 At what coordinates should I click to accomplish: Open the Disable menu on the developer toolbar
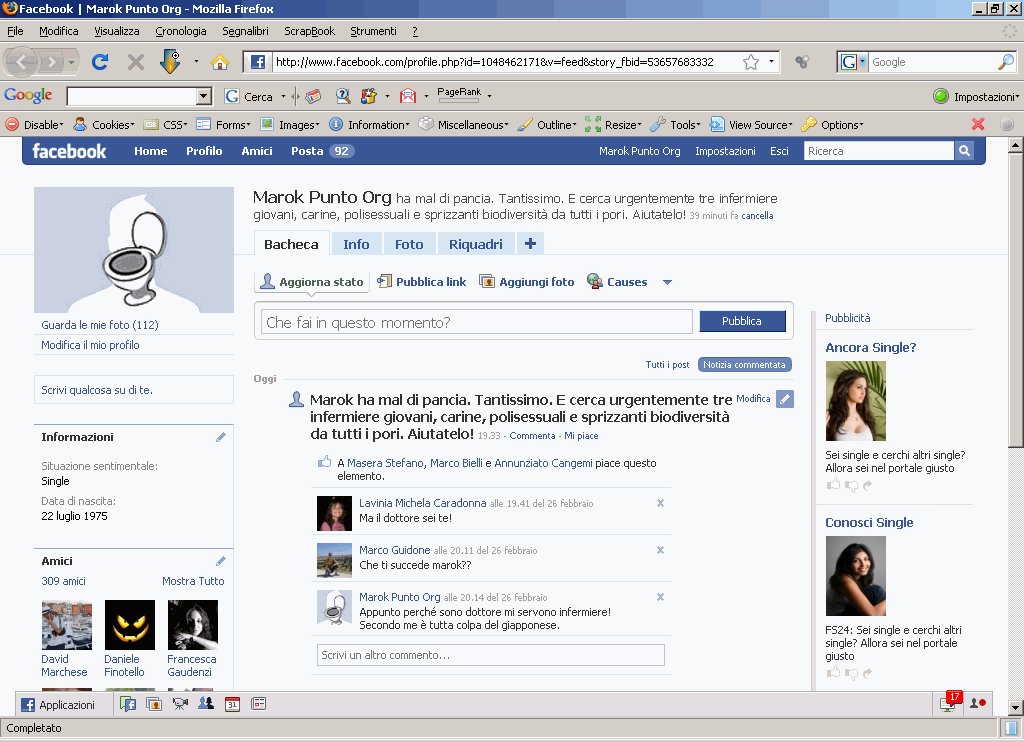coord(35,125)
